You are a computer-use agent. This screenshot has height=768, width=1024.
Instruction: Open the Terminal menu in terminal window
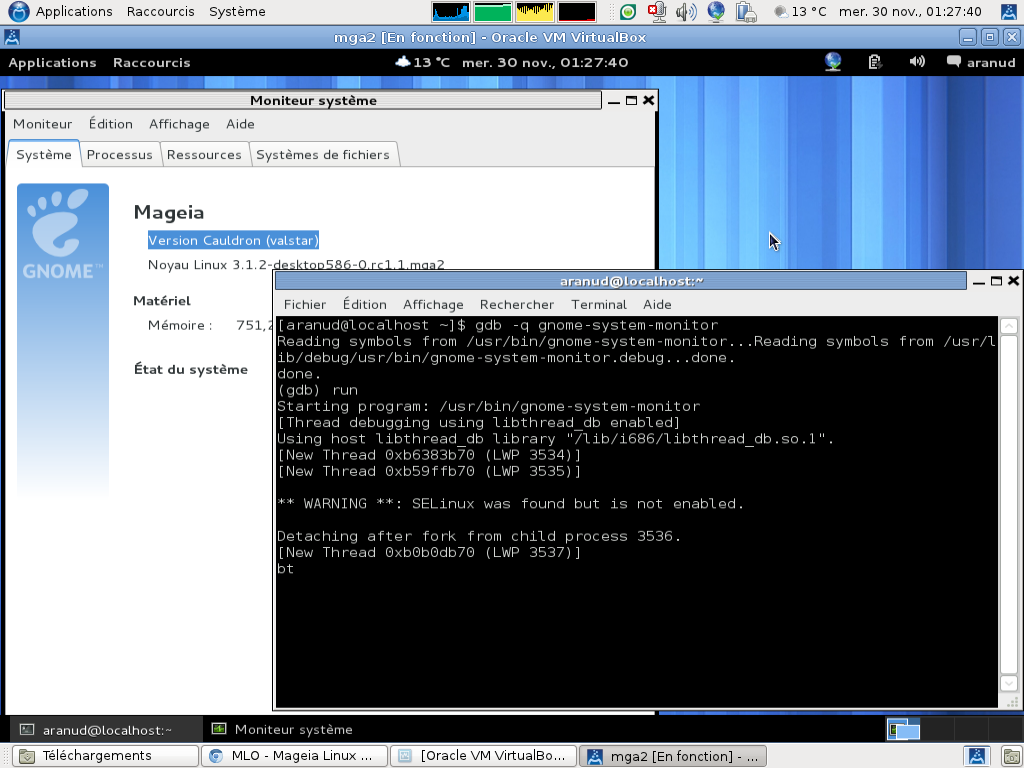(x=598, y=305)
